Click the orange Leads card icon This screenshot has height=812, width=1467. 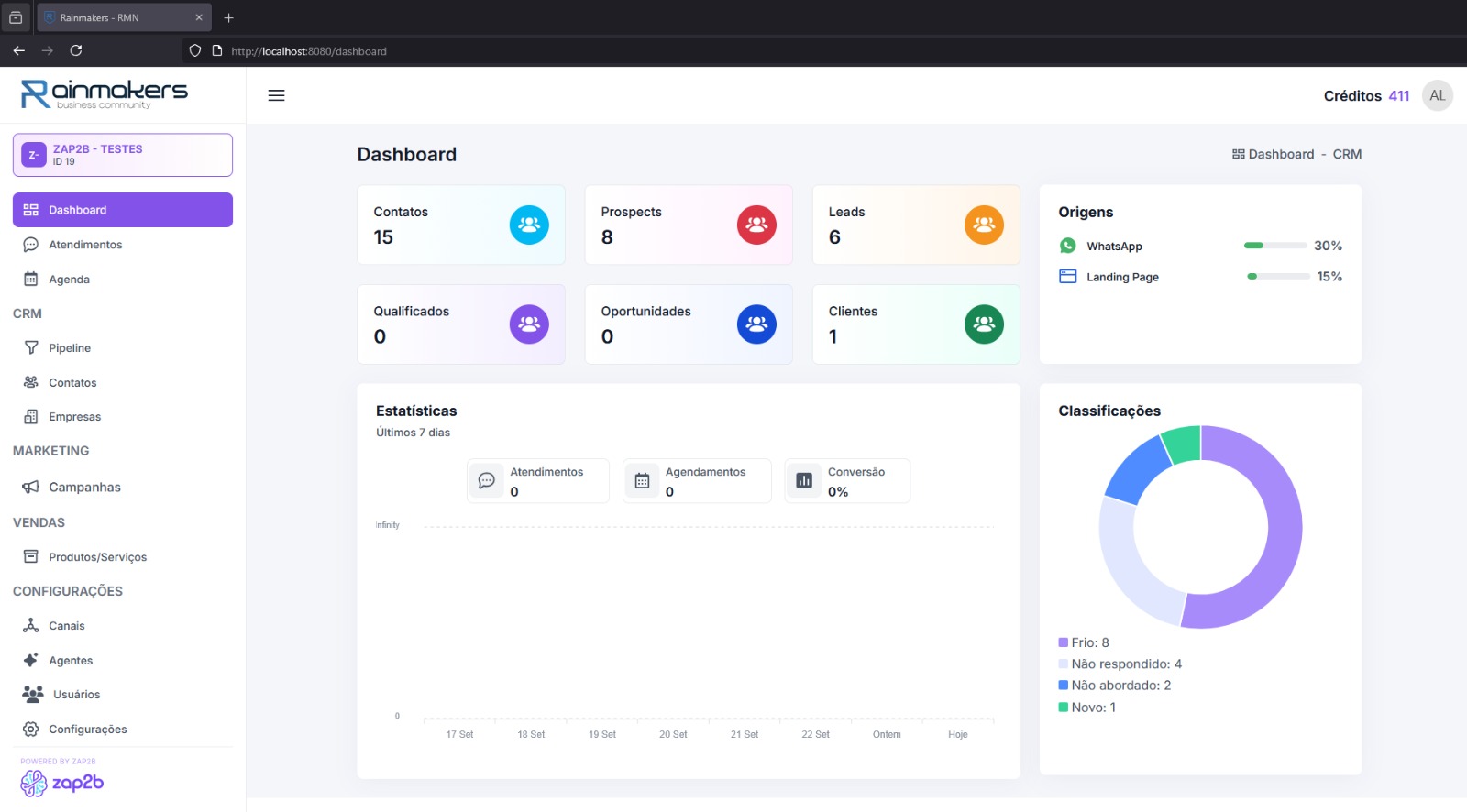point(984,225)
